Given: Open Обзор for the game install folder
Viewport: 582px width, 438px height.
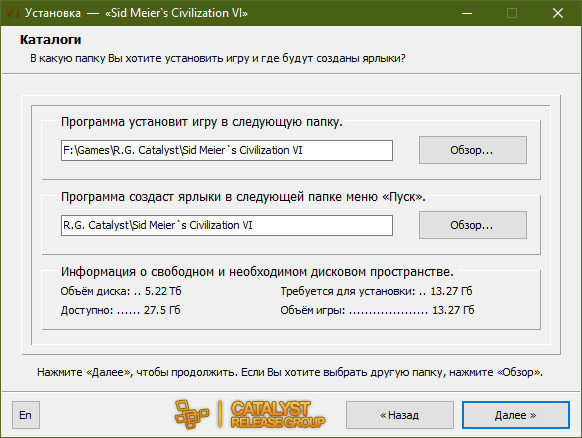Looking at the screenshot, I should coord(473,150).
